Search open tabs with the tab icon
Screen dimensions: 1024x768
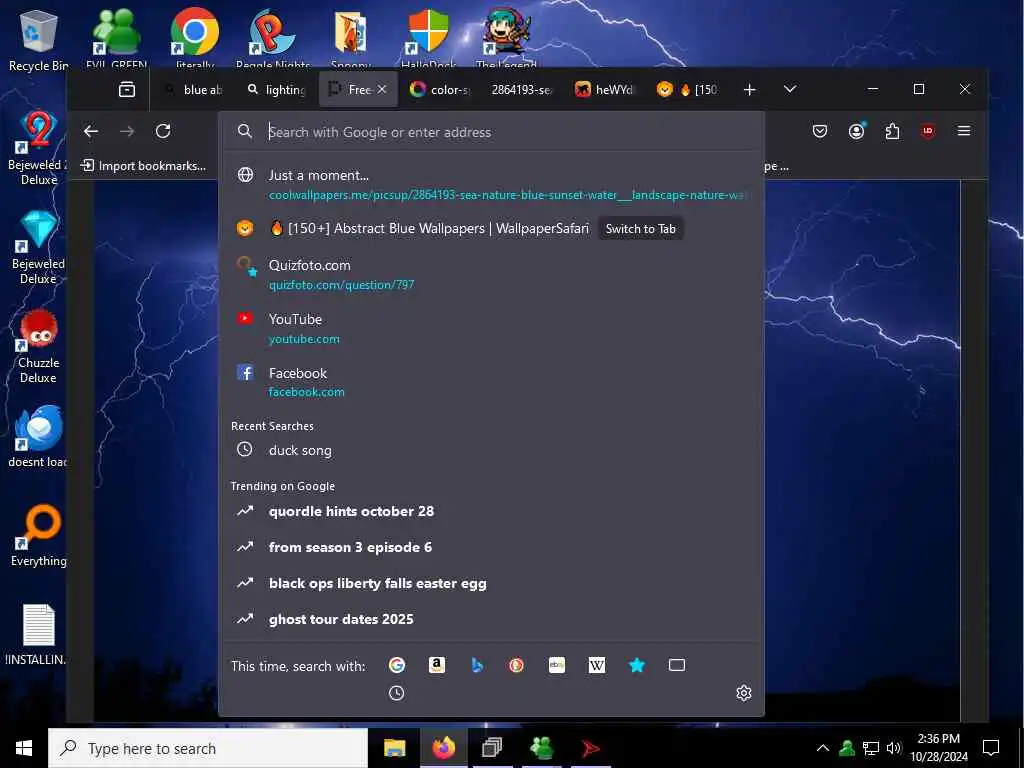[x=677, y=665]
